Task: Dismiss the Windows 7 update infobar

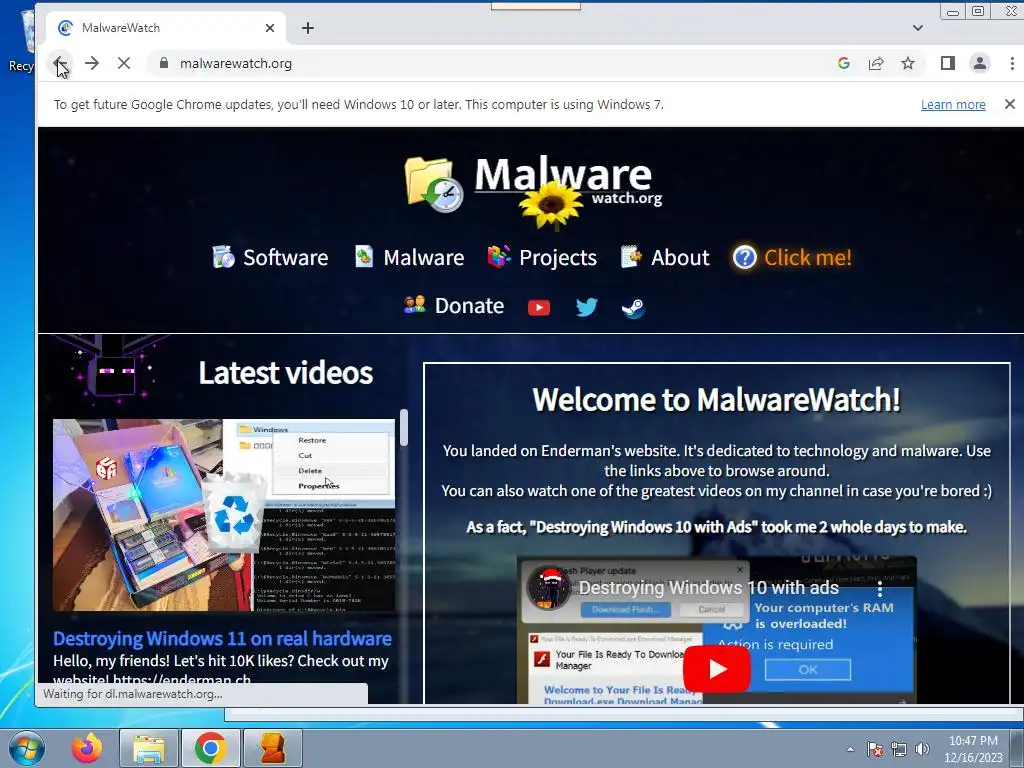Action: pos(1010,104)
